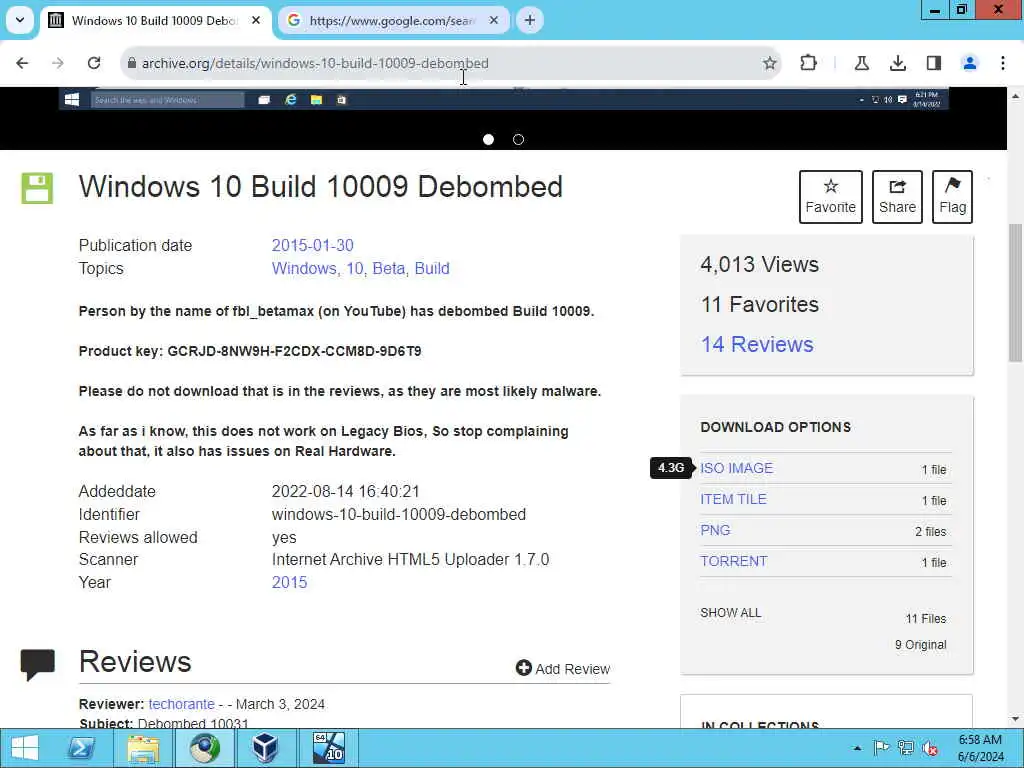Click the browser forward arrow
1024x768 pixels.
coord(58,63)
